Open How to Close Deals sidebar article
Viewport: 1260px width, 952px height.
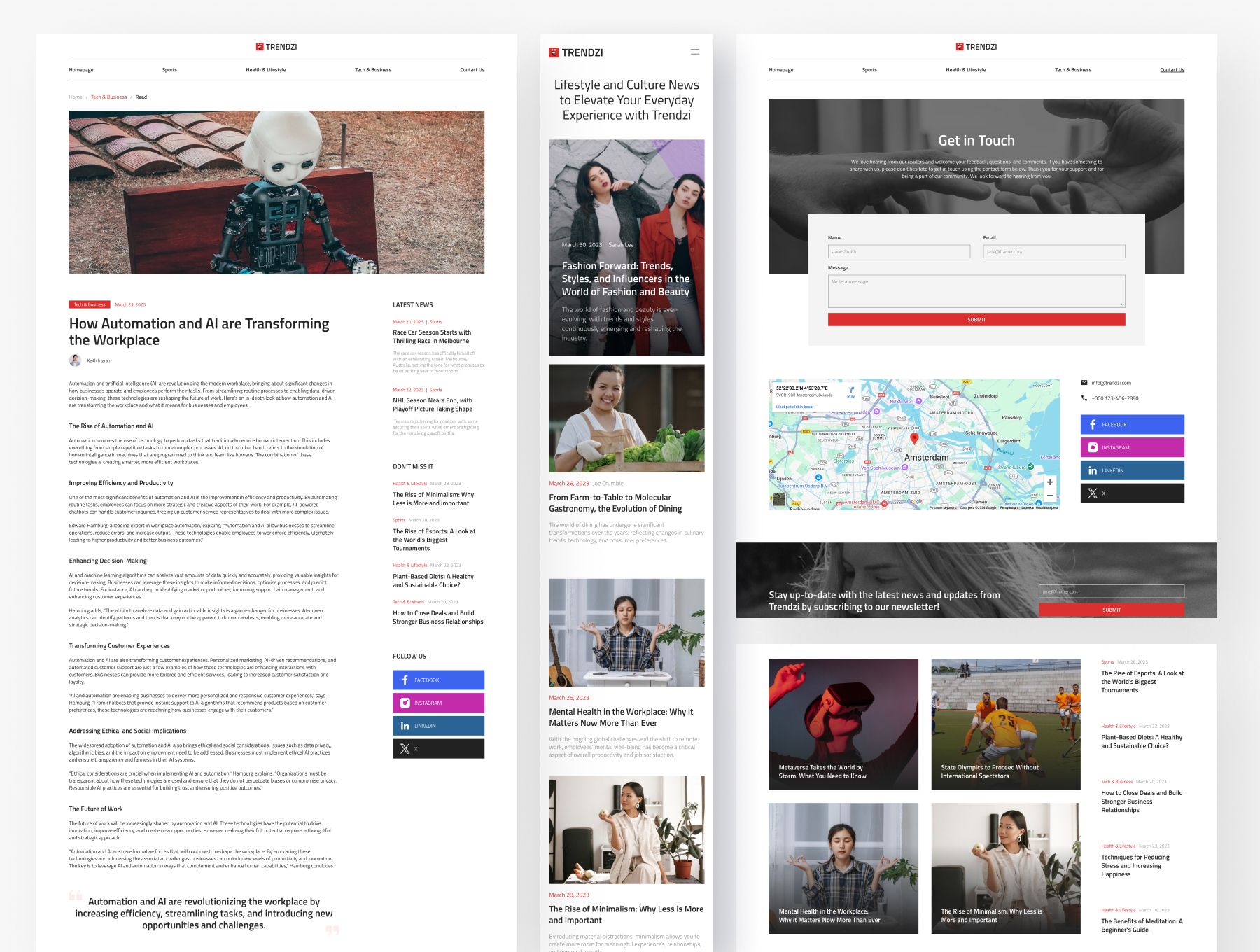tap(438, 617)
